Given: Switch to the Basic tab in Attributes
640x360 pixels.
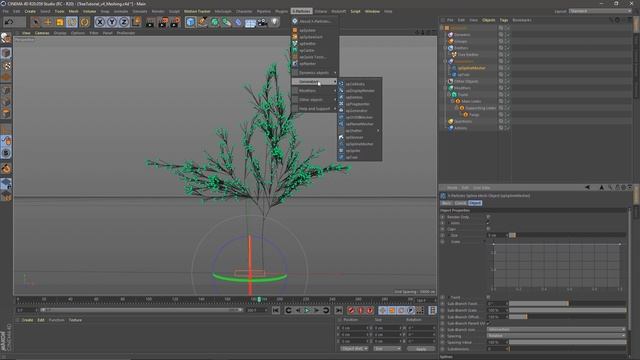Looking at the screenshot, I should [447, 203].
